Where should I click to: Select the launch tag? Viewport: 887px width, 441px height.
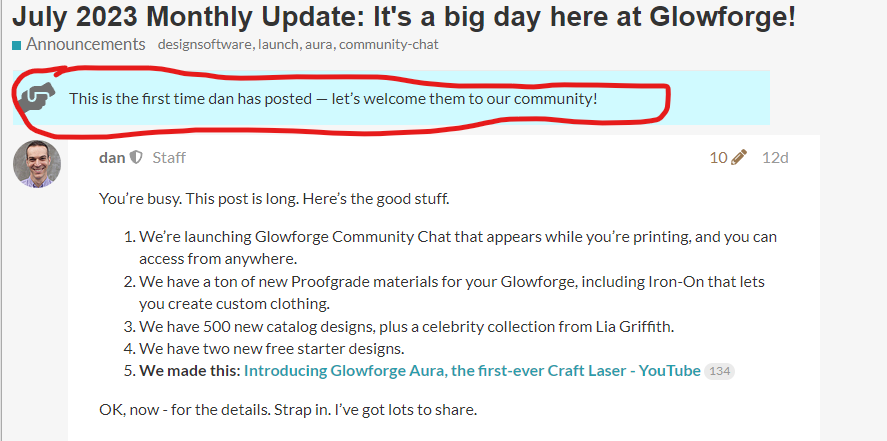tap(279, 44)
